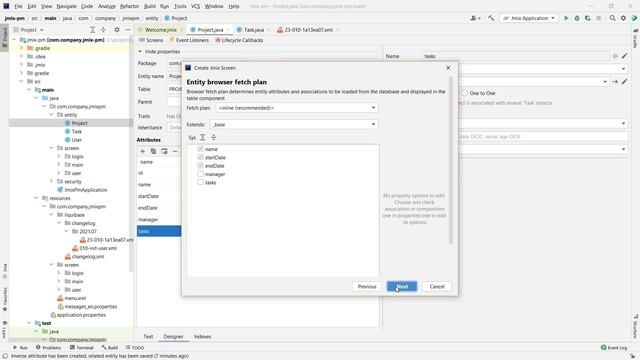Viewport: 640px width, 360px height.
Task: Open the Event Log in the status bar
Action: point(614,348)
